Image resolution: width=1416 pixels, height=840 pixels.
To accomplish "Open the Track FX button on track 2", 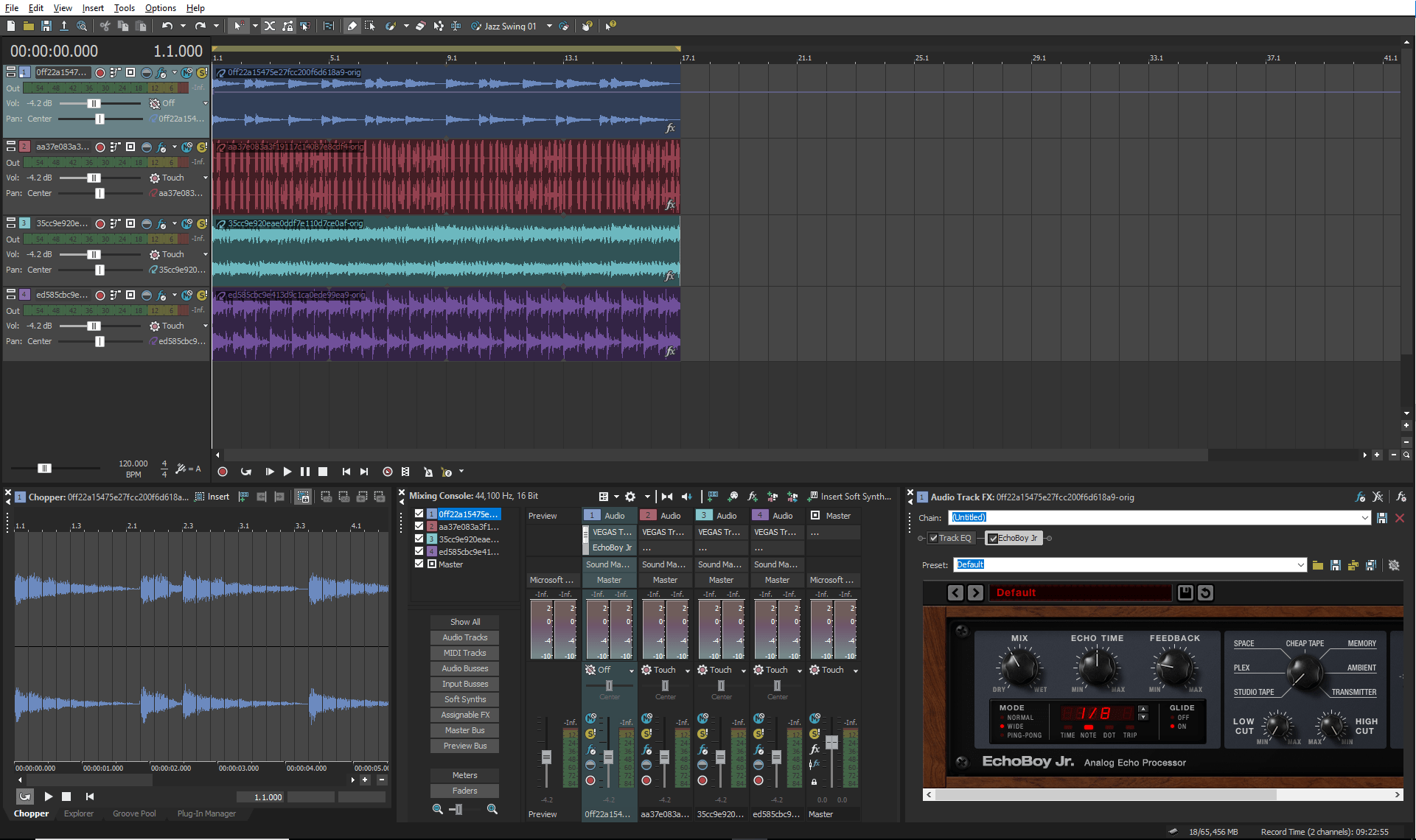I will pos(161,147).
